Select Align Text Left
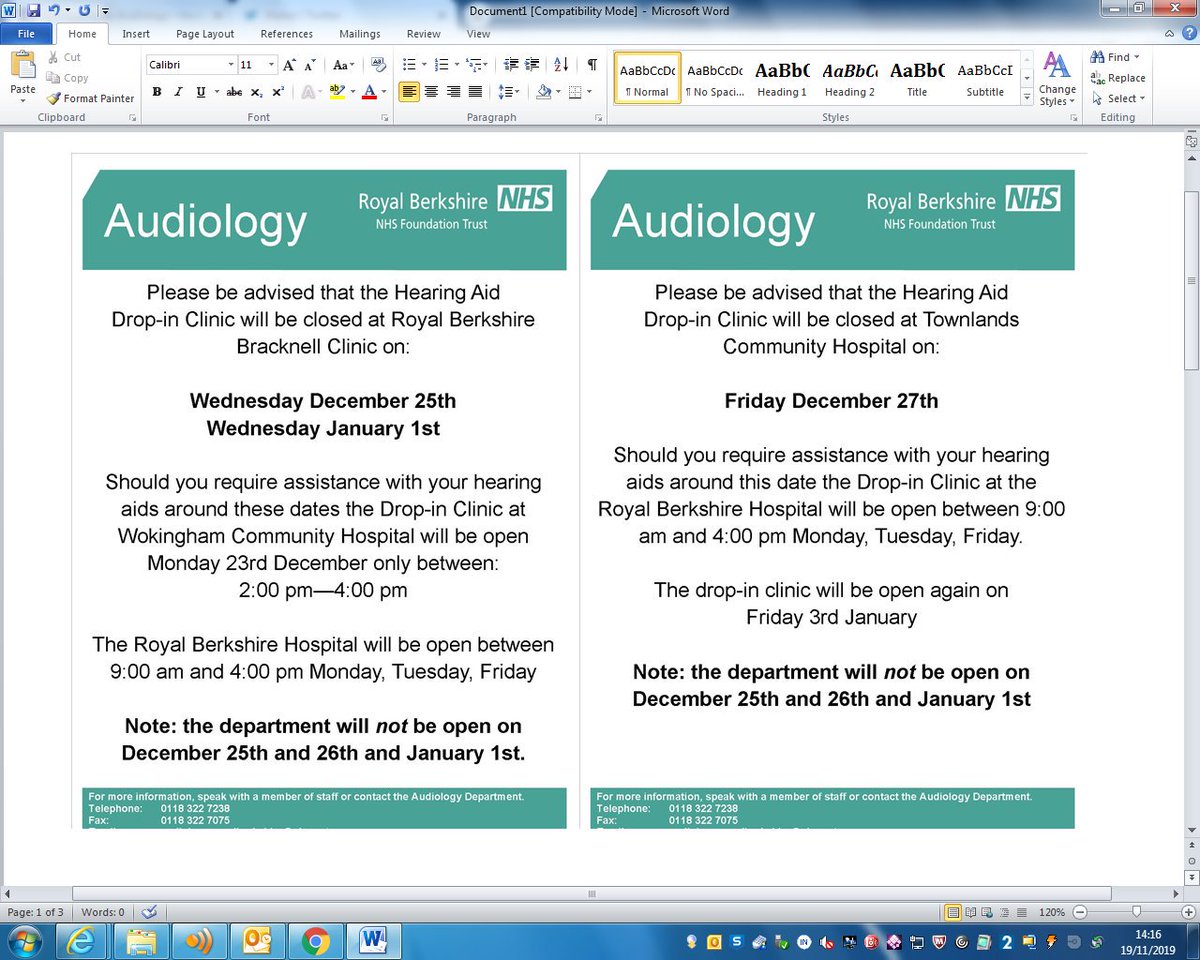 point(409,92)
